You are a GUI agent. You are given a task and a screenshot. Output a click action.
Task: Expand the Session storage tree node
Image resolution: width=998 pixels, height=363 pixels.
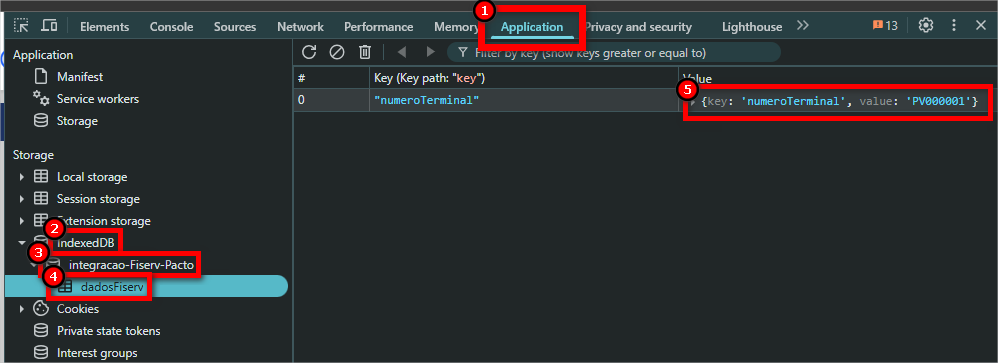click(x=22, y=199)
